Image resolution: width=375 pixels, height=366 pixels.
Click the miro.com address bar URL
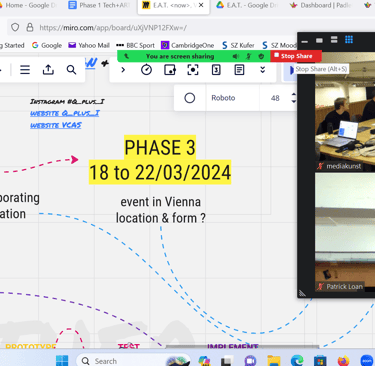click(x=113, y=28)
